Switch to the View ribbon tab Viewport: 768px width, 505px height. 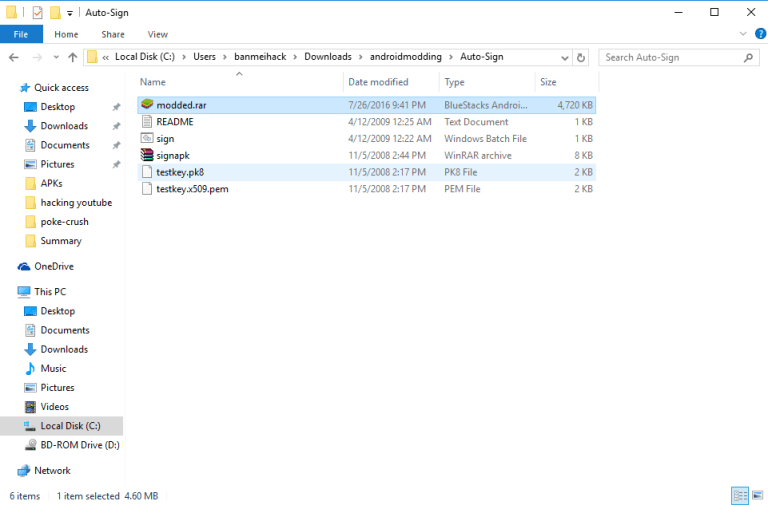[158, 34]
